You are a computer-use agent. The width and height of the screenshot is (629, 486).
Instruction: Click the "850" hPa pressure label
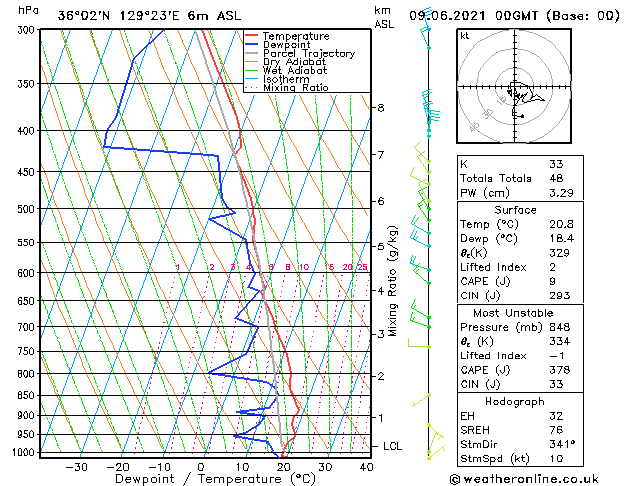point(28,395)
